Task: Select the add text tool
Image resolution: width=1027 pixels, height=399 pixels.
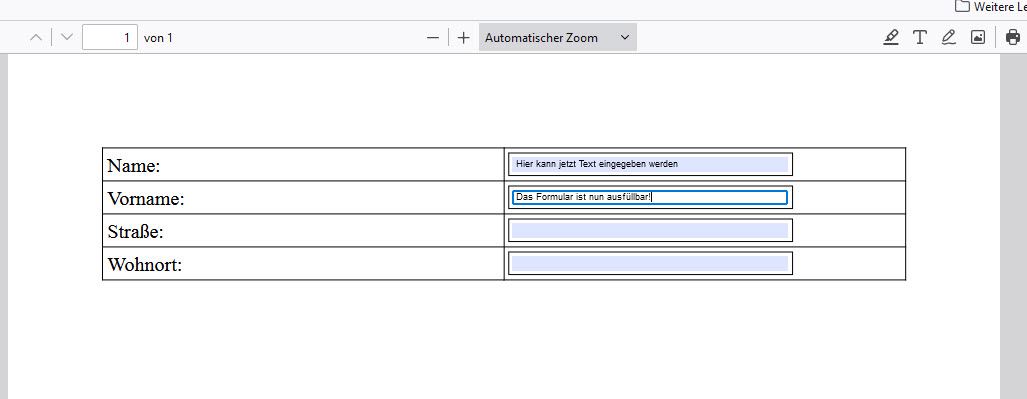Action: [920, 37]
